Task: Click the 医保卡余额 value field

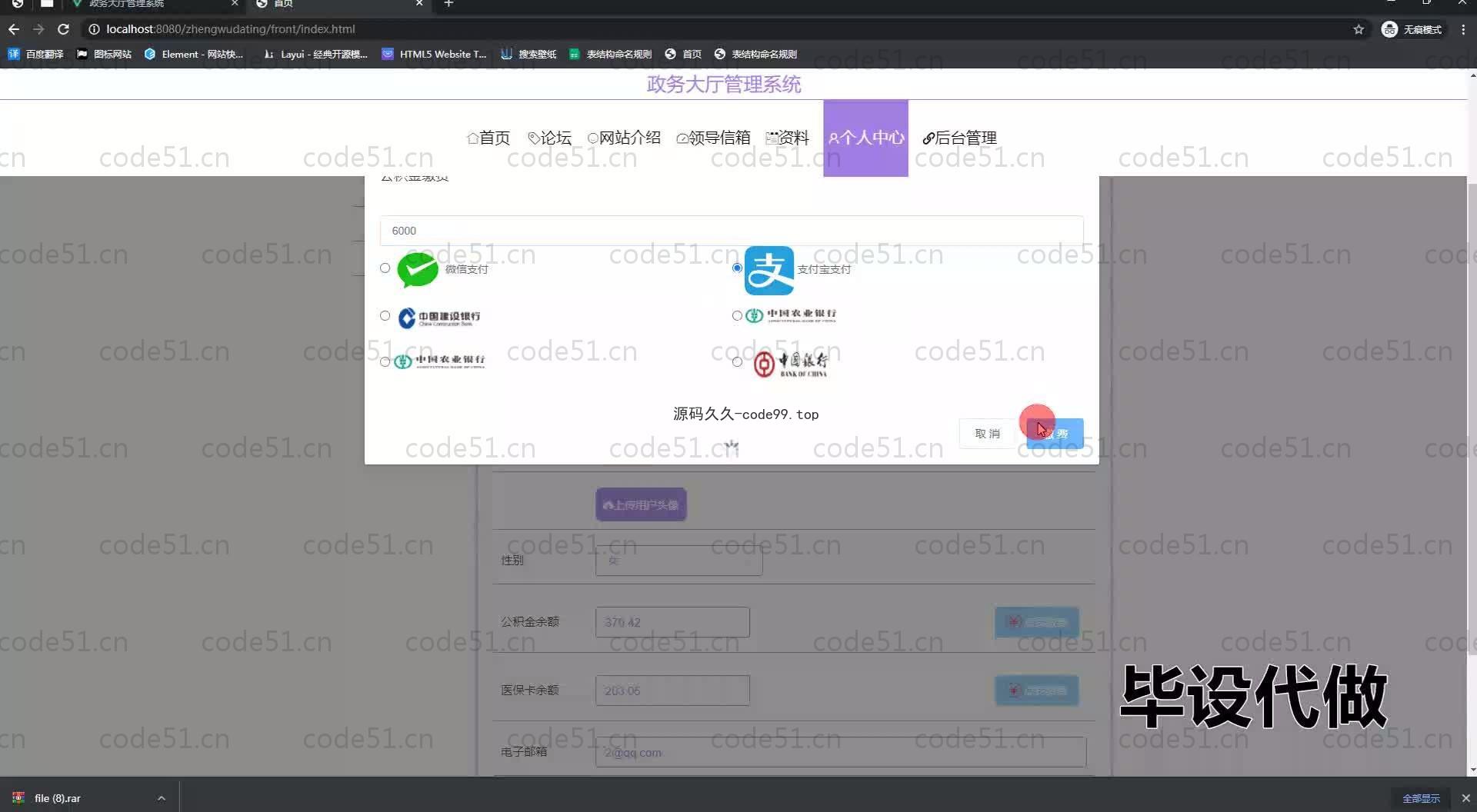Action: tap(672, 691)
